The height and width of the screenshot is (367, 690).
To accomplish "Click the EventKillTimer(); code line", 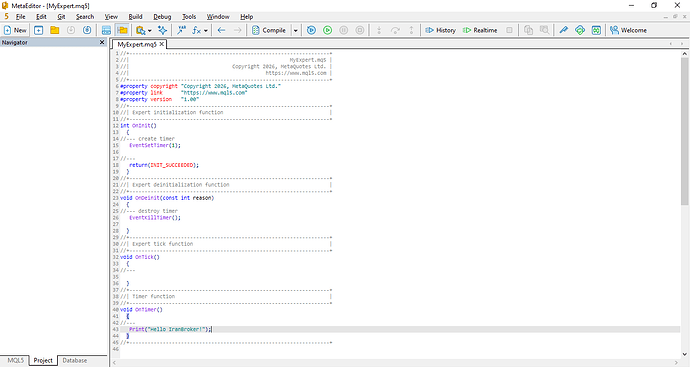I will 155,217.
